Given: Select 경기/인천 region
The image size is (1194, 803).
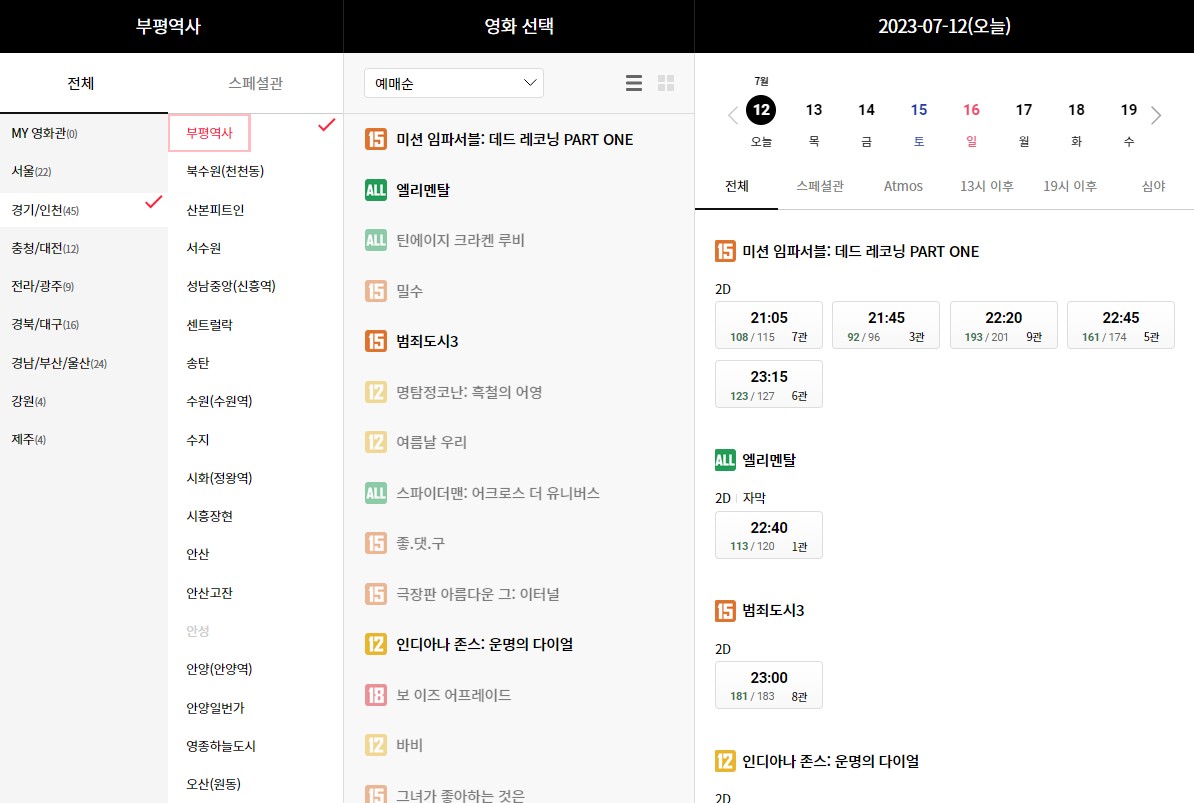Looking at the screenshot, I should pyautogui.click(x=84, y=210).
